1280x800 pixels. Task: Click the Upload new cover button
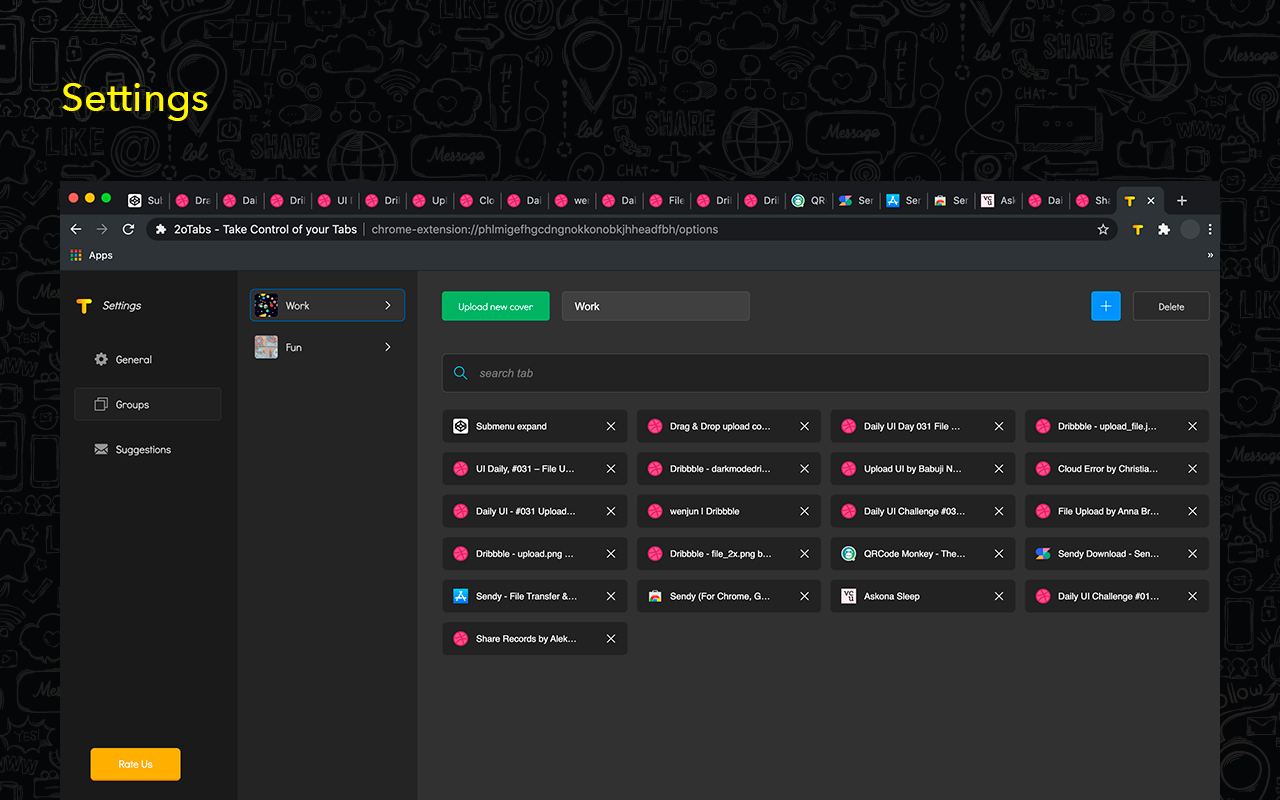pyautogui.click(x=495, y=306)
